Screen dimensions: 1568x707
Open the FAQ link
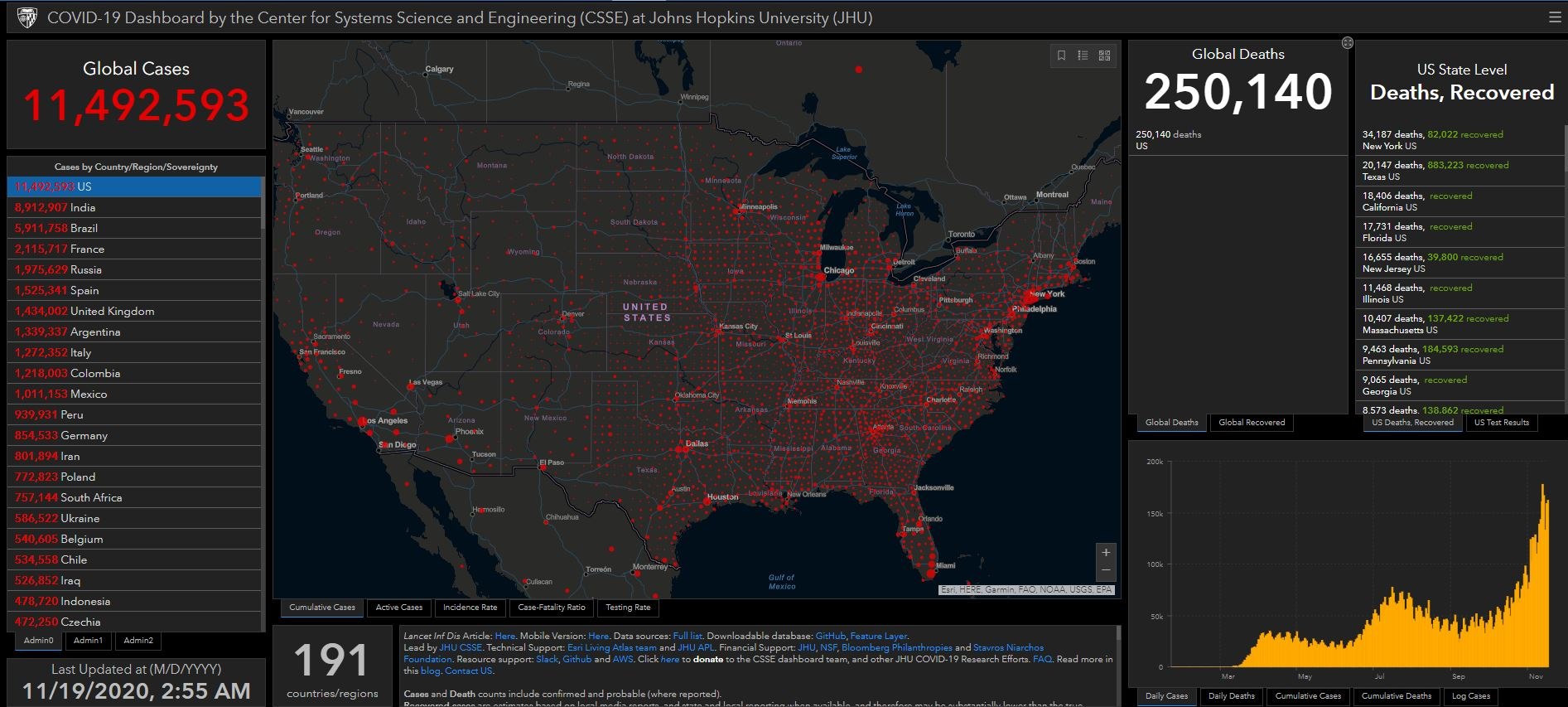tap(1042, 659)
